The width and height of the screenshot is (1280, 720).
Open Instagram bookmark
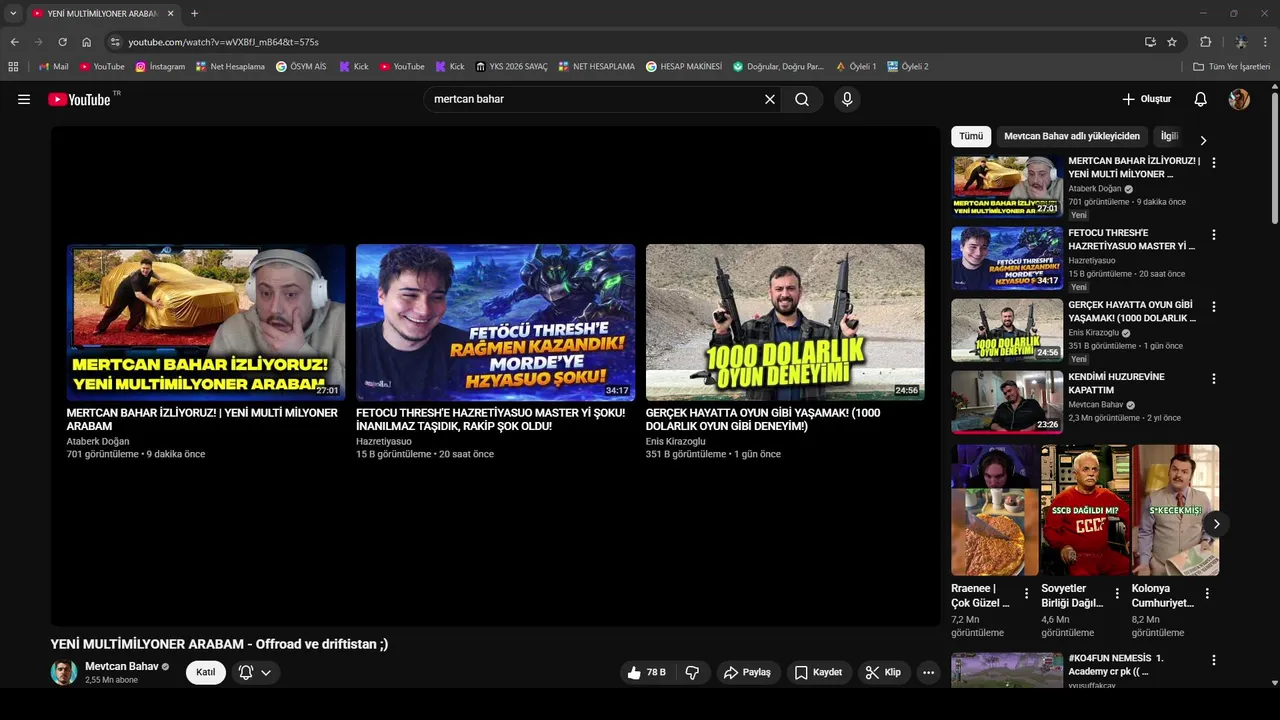(160, 66)
